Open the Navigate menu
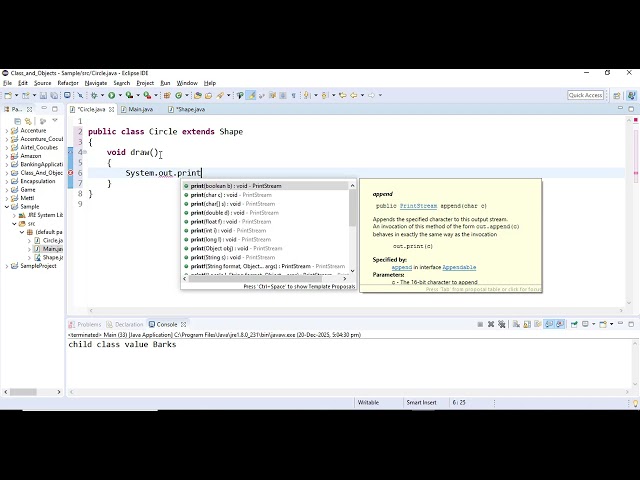The height and width of the screenshot is (480, 640). tap(96, 83)
